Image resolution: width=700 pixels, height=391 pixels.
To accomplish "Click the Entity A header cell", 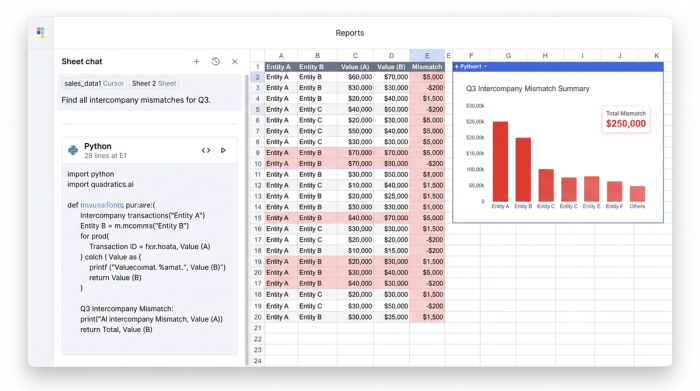I will click(281, 67).
